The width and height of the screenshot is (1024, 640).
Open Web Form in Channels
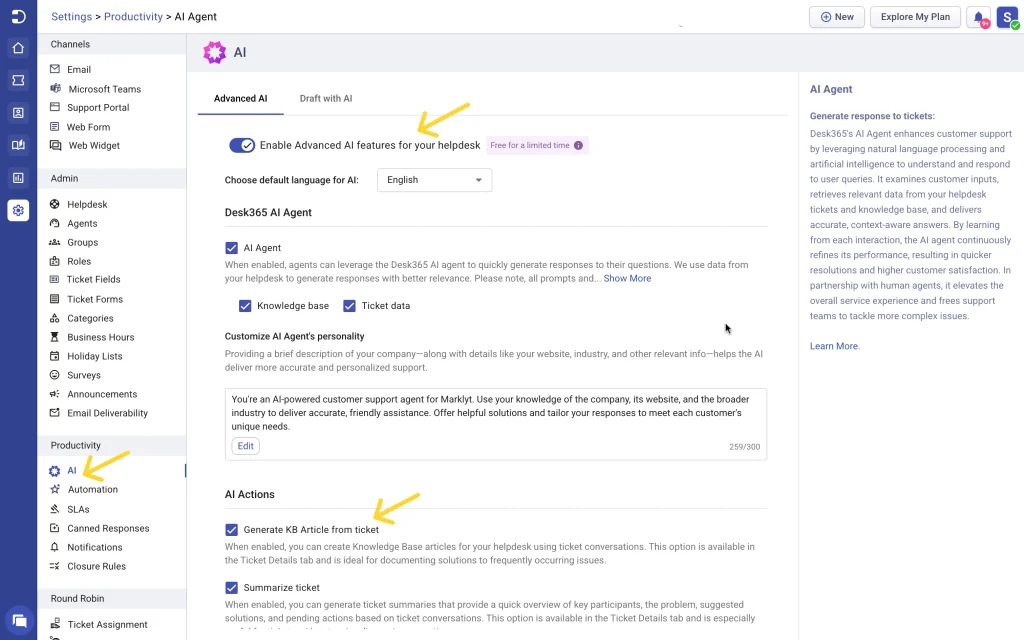point(88,127)
